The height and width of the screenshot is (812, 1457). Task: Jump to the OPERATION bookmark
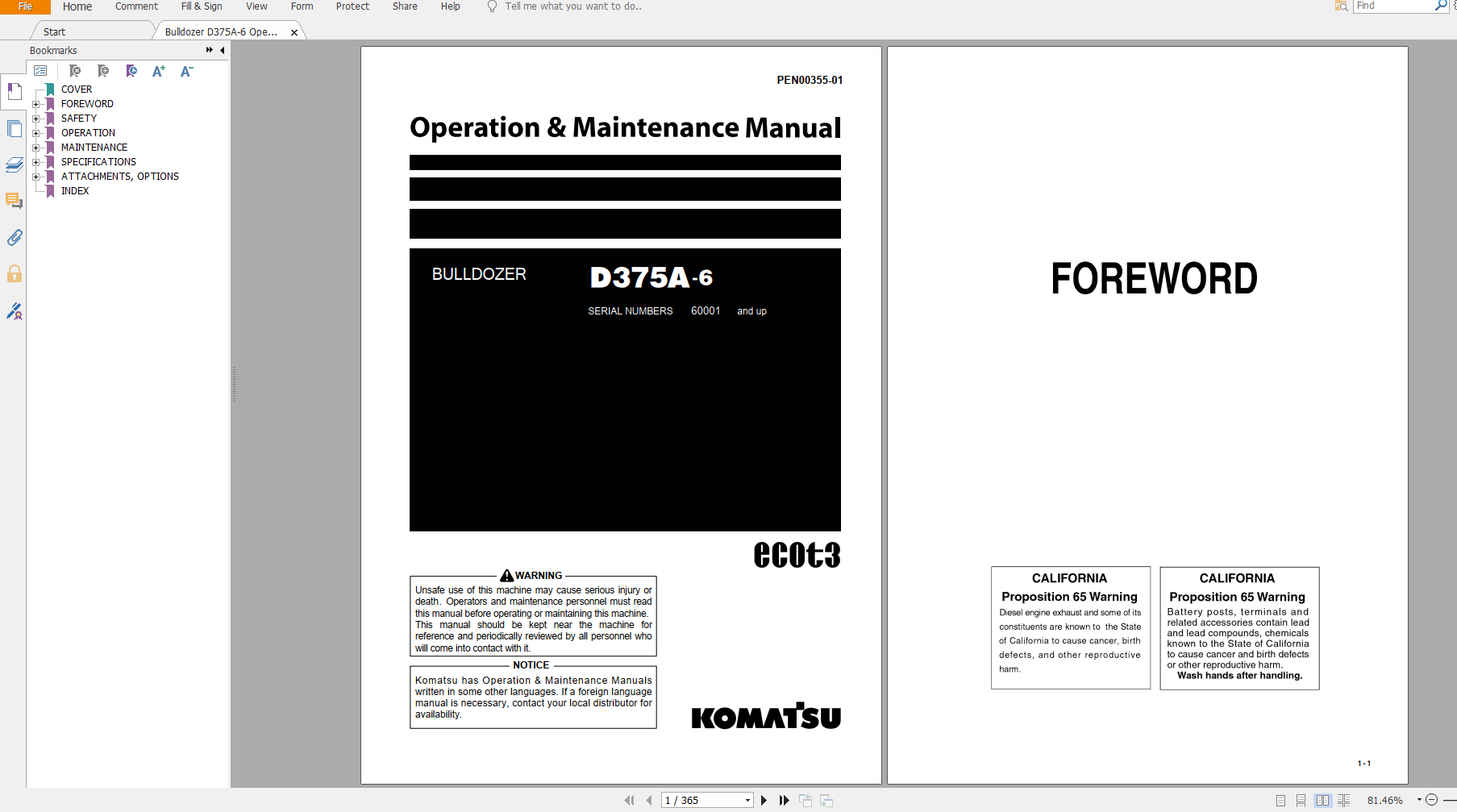click(88, 133)
